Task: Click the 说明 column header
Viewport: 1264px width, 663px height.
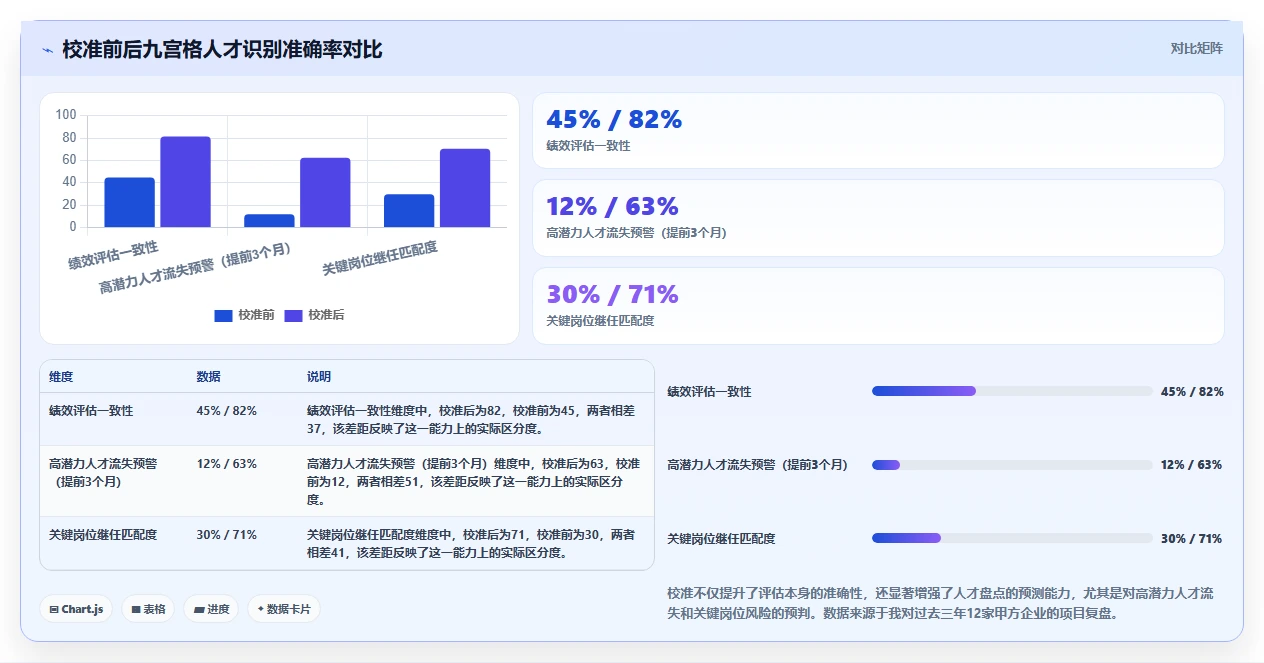Action: pos(318,377)
